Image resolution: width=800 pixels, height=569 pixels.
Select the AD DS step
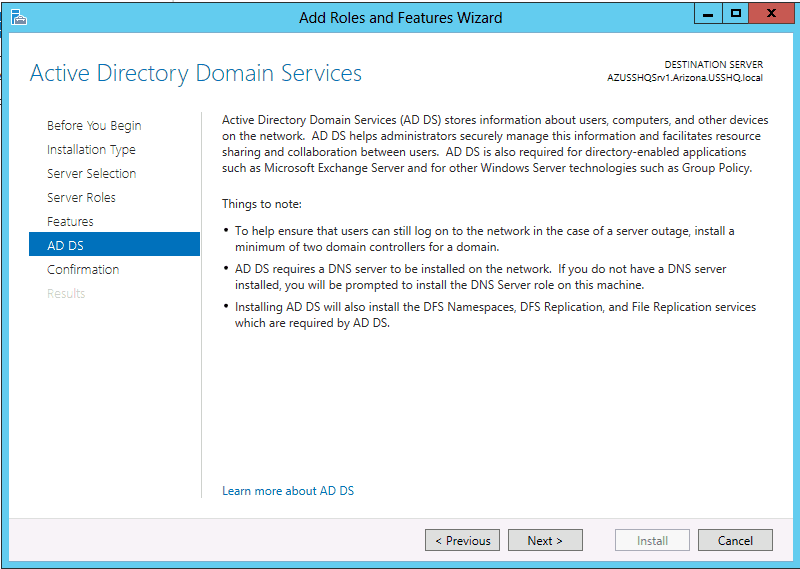pos(114,244)
